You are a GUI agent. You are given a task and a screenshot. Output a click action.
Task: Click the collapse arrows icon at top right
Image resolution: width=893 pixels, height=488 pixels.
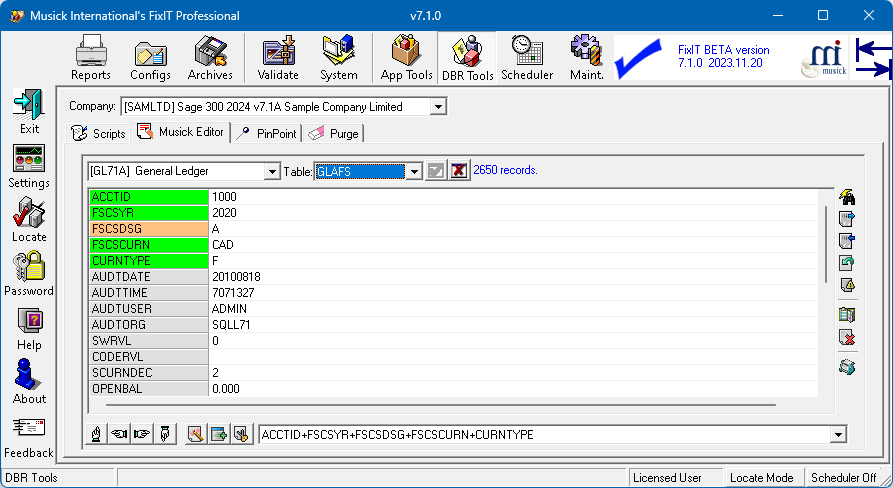(x=872, y=58)
